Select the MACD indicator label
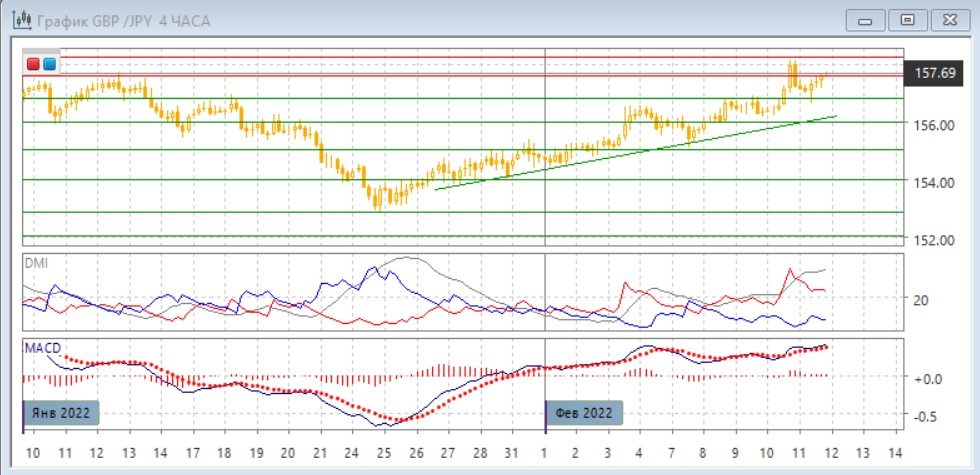Image resolution: width=980 pixels, height=475 pixels. click(x=43, y=348)
